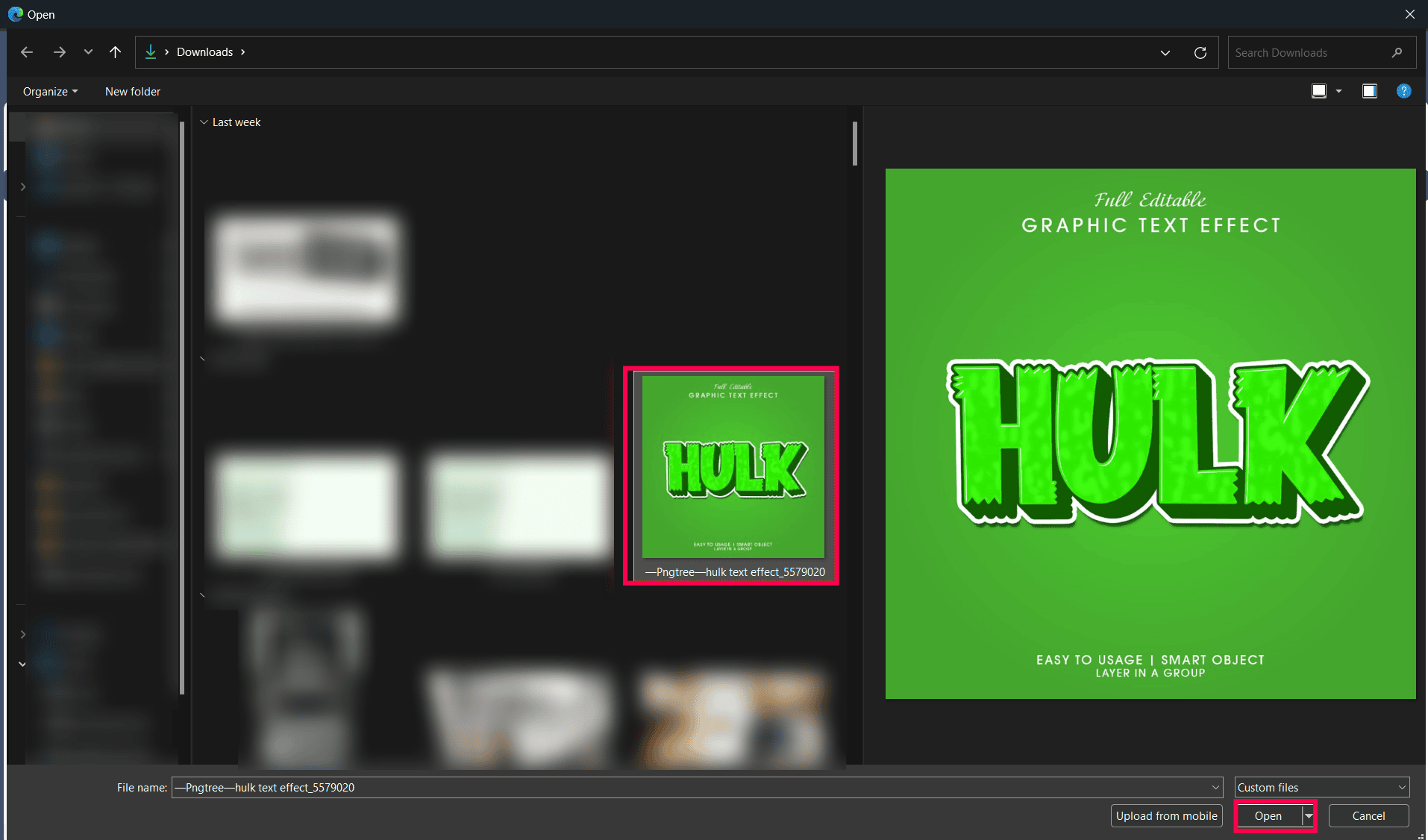Close the Open dialog window
This screenshot has width=1428, height=840.
pos(1410,14)
